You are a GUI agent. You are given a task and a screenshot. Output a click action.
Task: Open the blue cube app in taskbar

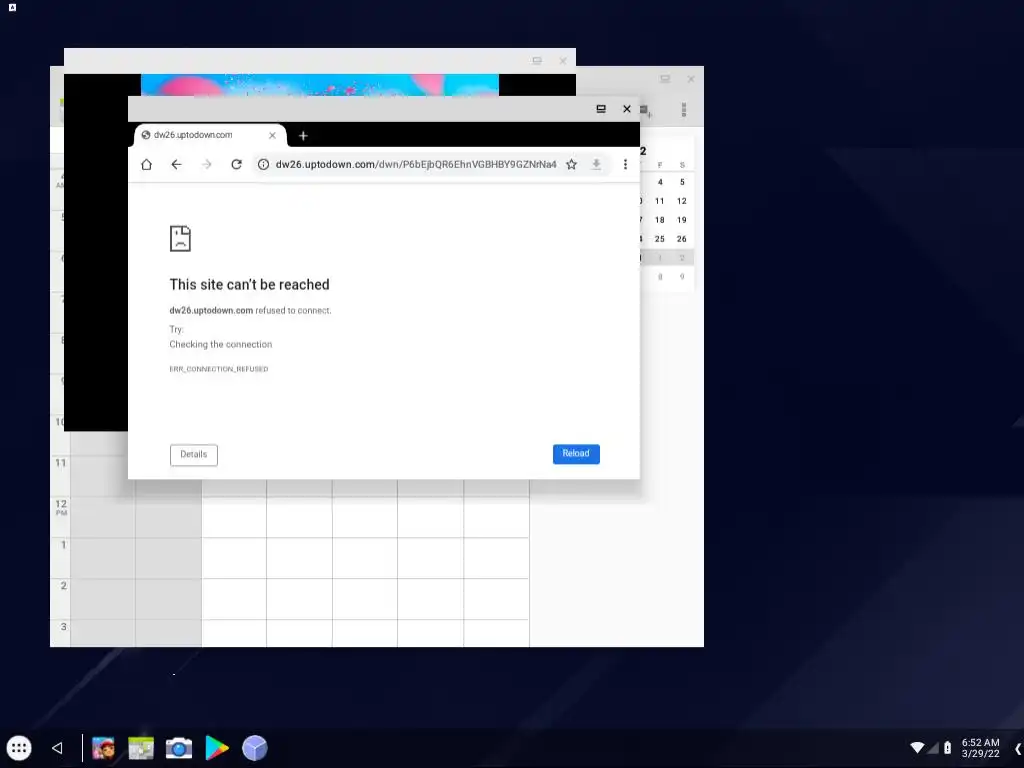[x=255, y=748]
